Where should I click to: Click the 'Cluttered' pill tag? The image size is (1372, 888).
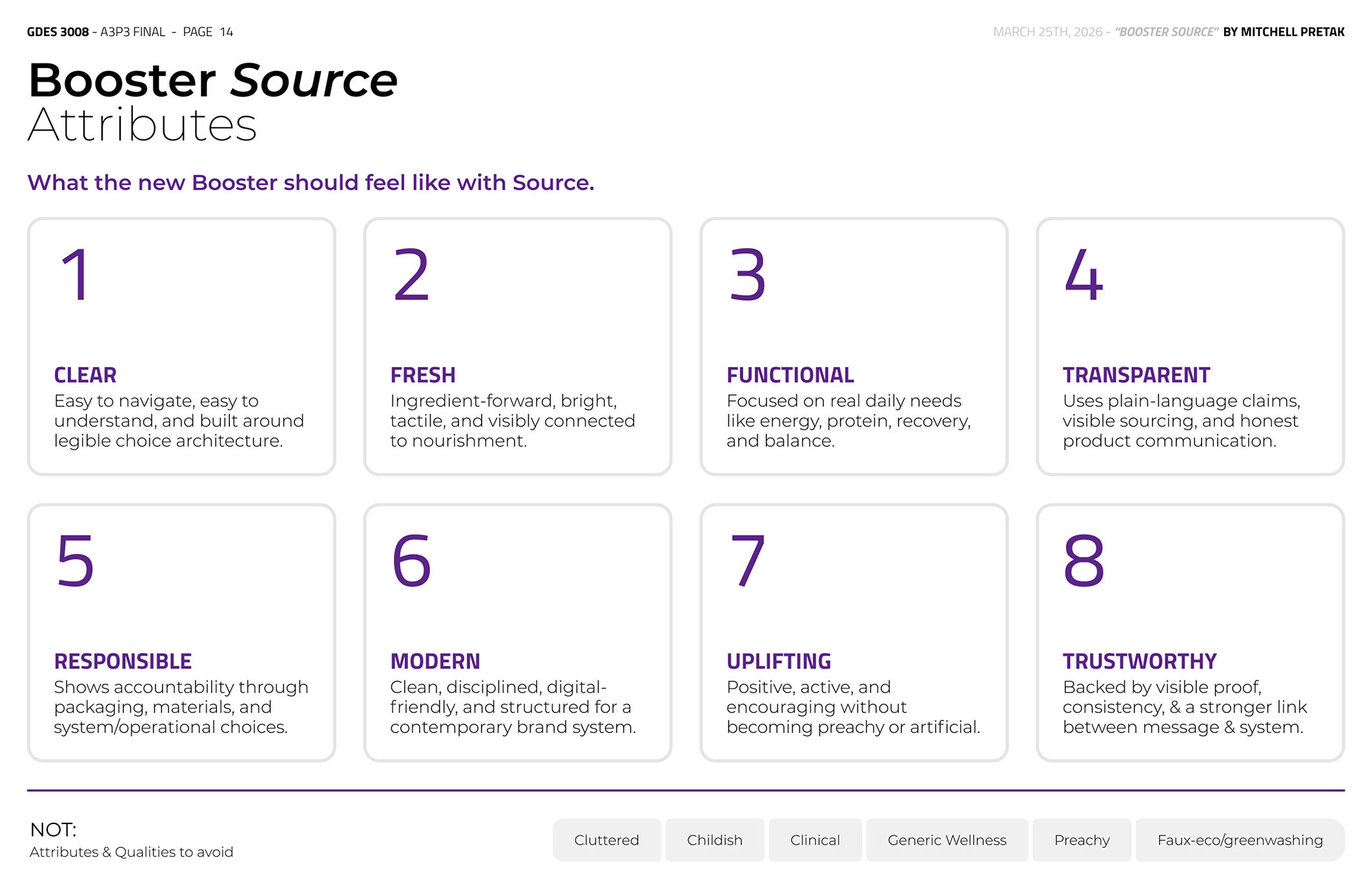(606, 840)
